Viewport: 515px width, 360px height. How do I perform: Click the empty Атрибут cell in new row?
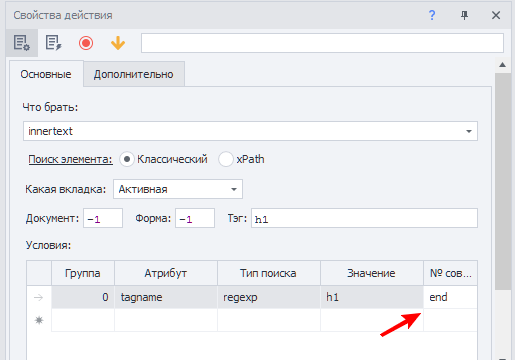[166, 320]
